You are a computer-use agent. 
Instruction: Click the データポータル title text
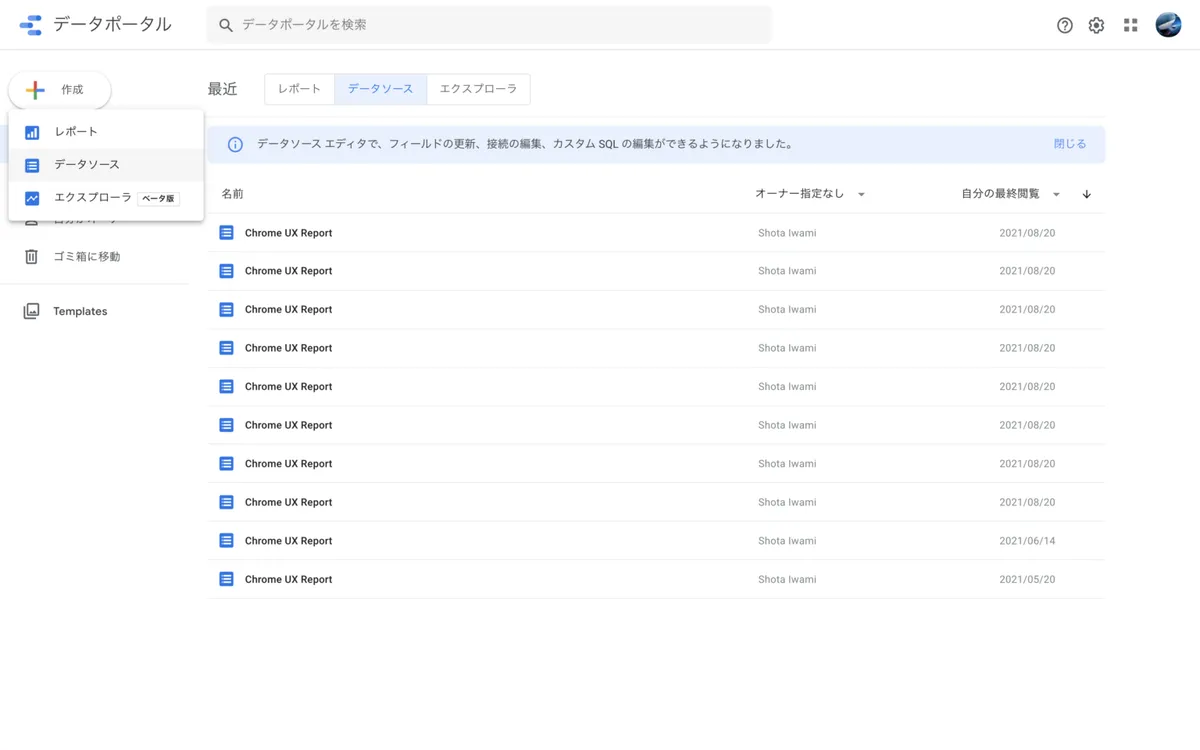click(112, 25)
